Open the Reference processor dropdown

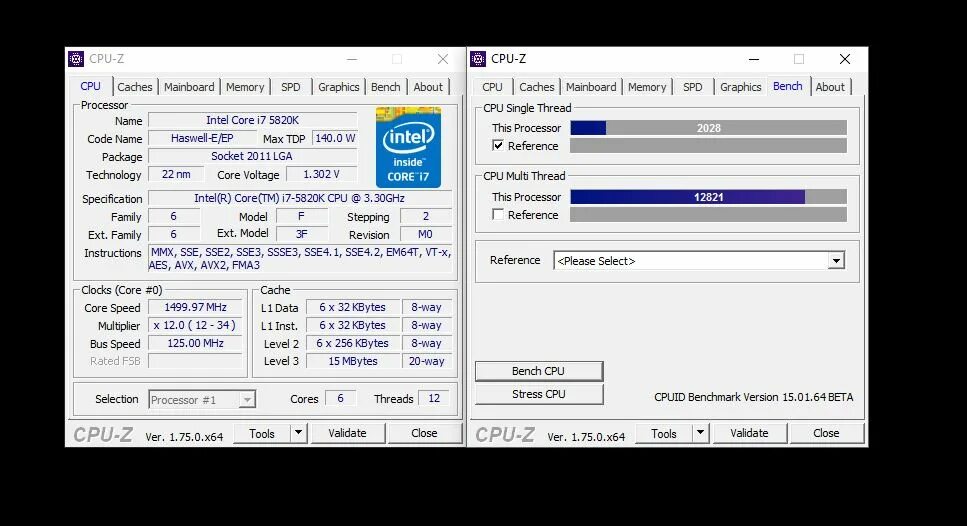pyautogui.click(x=836, y=261)
